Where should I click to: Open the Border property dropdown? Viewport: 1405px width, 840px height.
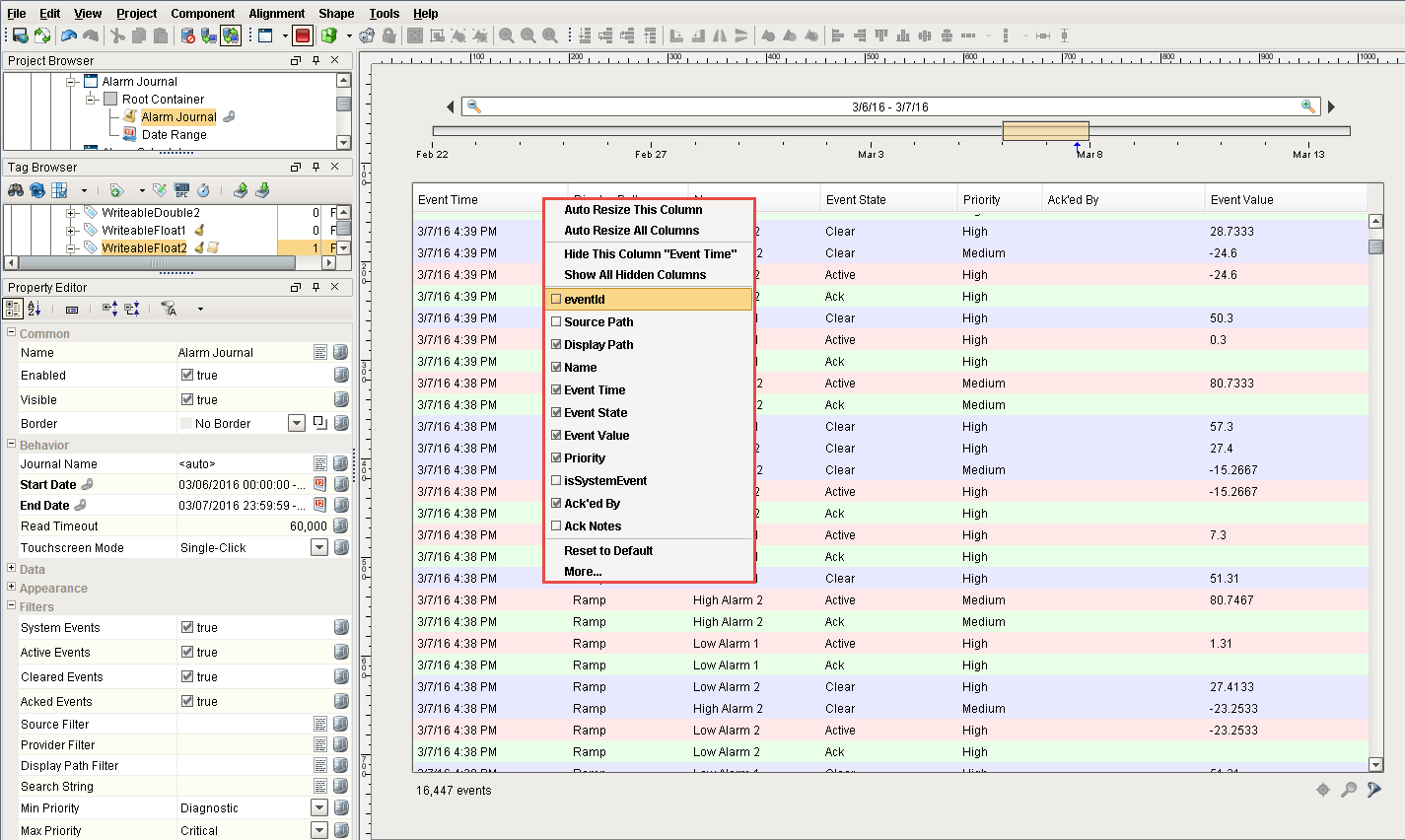coord(296,422)
